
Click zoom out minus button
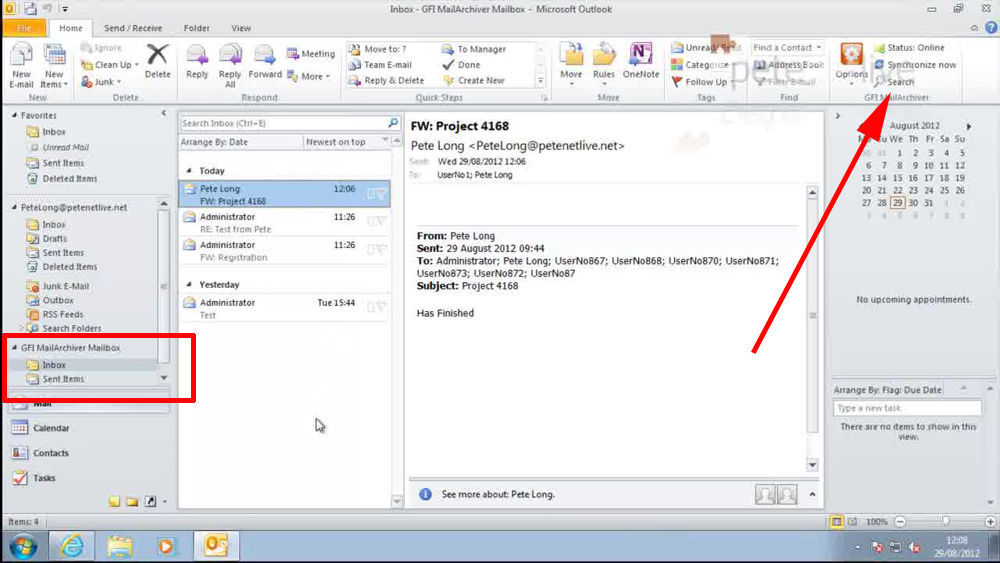900,522
